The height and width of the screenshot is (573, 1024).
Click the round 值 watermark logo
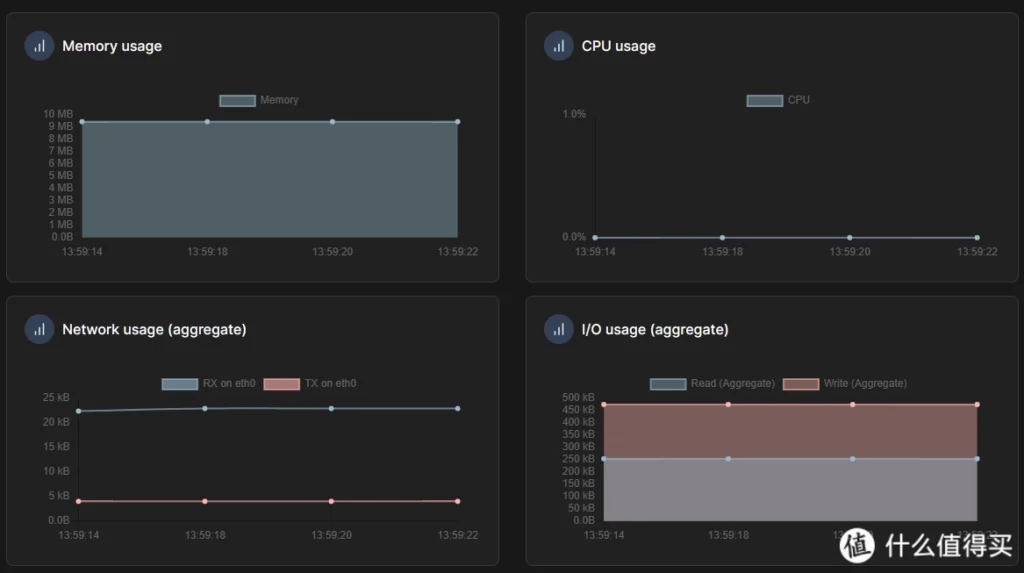click(x=857, y=544)
